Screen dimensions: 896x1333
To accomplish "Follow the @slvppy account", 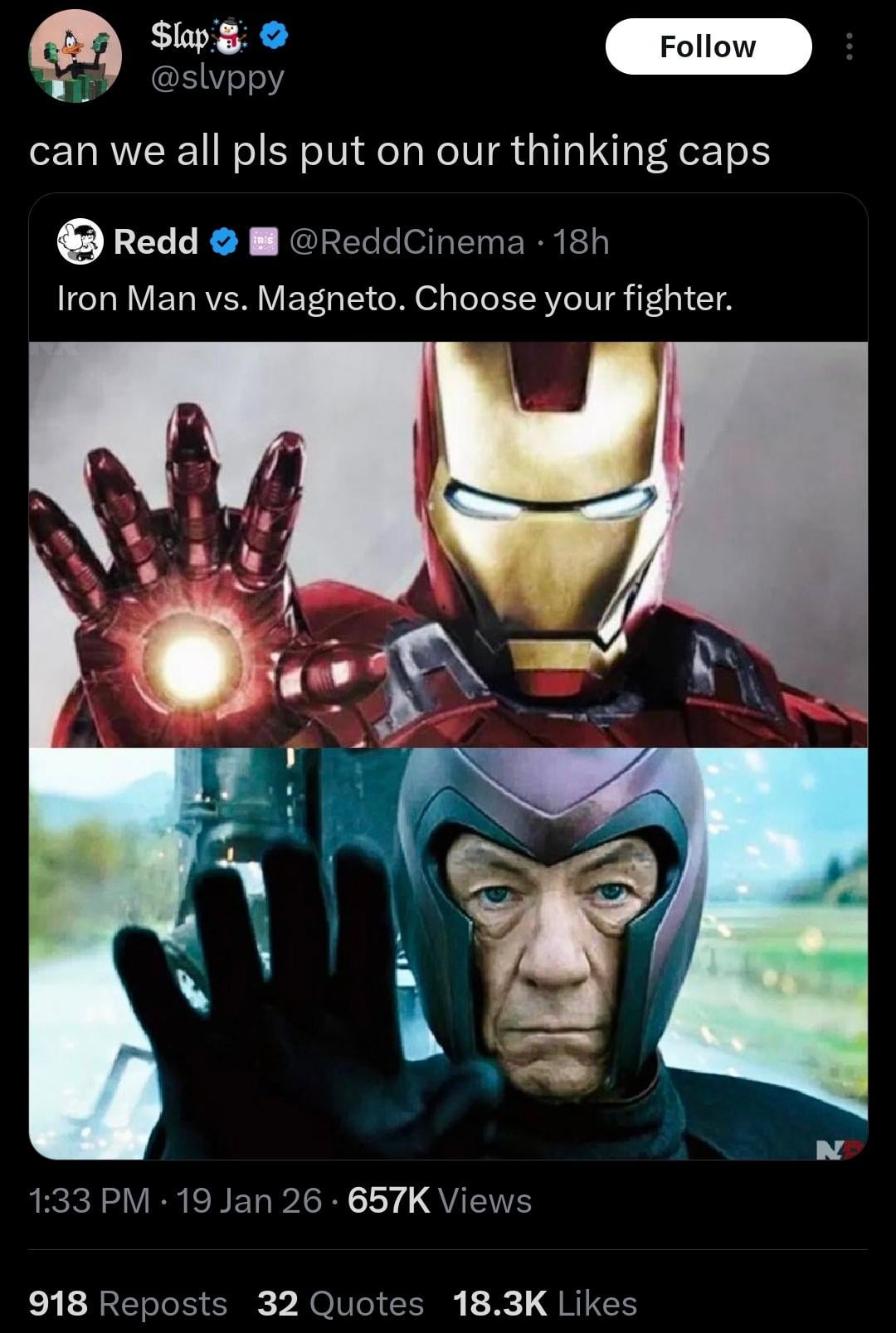I will click(708, 46).
